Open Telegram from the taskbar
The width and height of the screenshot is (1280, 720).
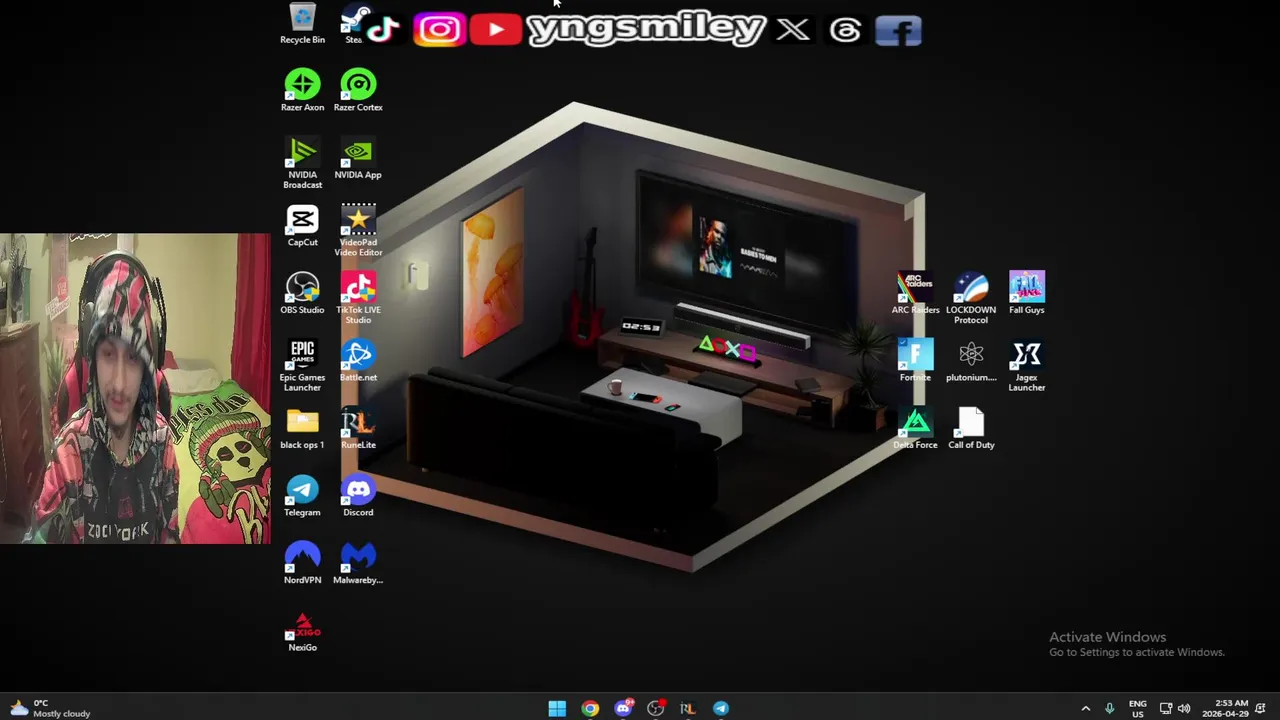pos(721,708)
